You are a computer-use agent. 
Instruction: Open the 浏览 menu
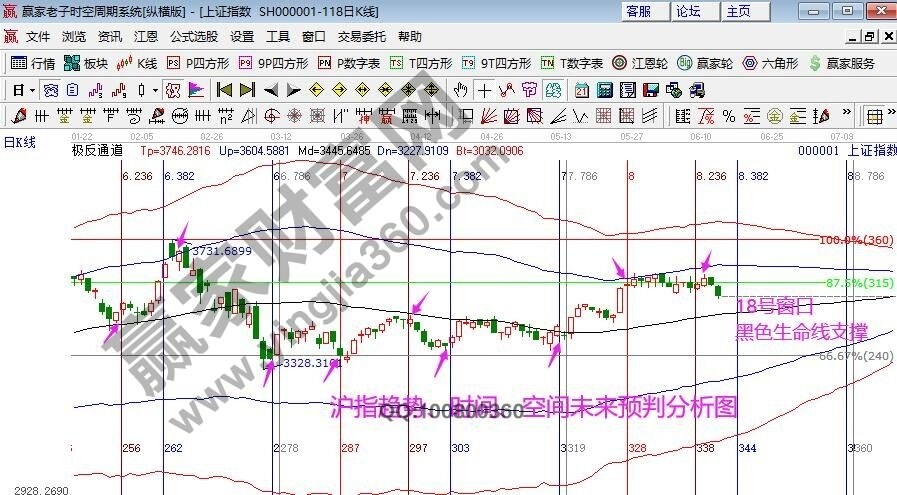coord(74,37)
